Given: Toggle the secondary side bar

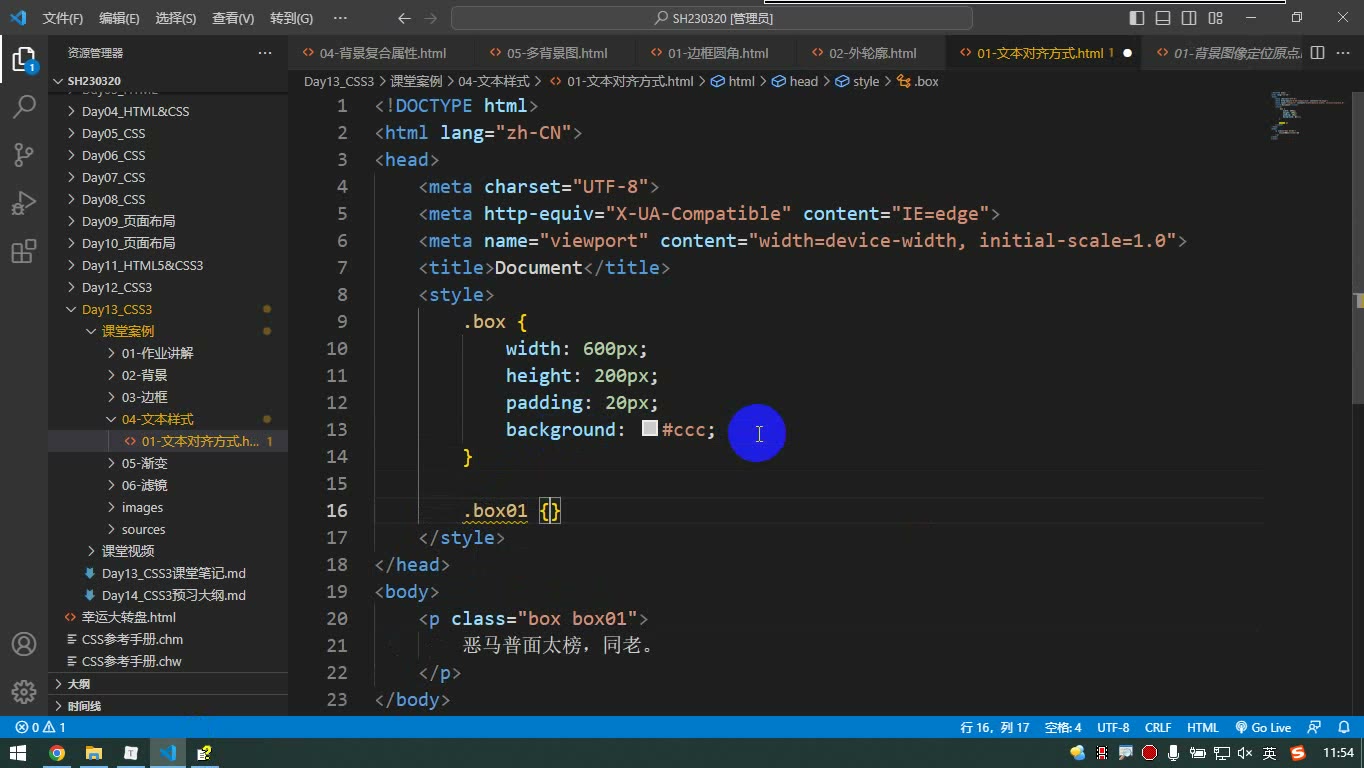Looking at the screenshot, I should click(1189, 18).
